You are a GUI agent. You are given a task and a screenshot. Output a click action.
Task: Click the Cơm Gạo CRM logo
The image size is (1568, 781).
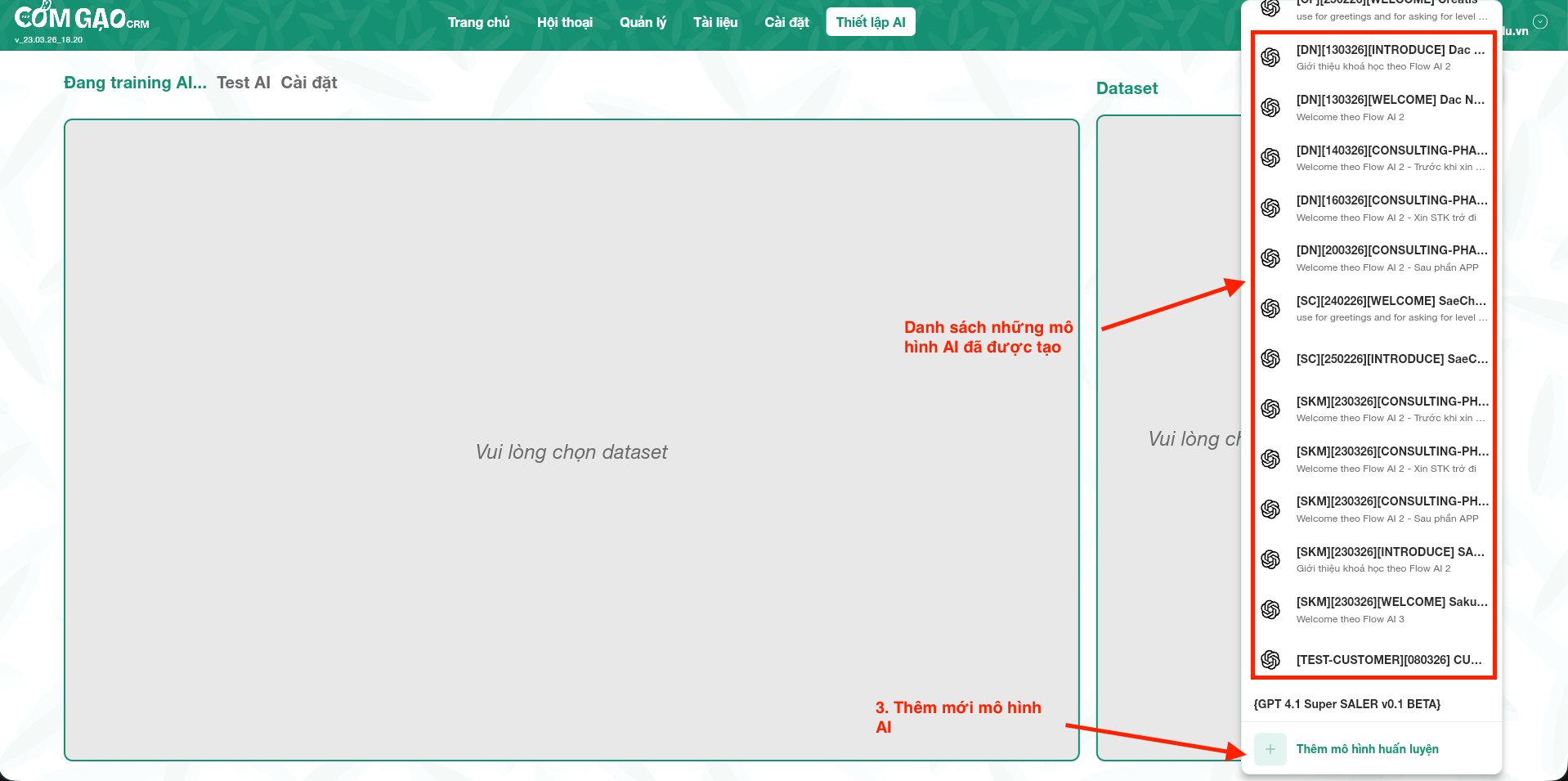click(82, 17)
